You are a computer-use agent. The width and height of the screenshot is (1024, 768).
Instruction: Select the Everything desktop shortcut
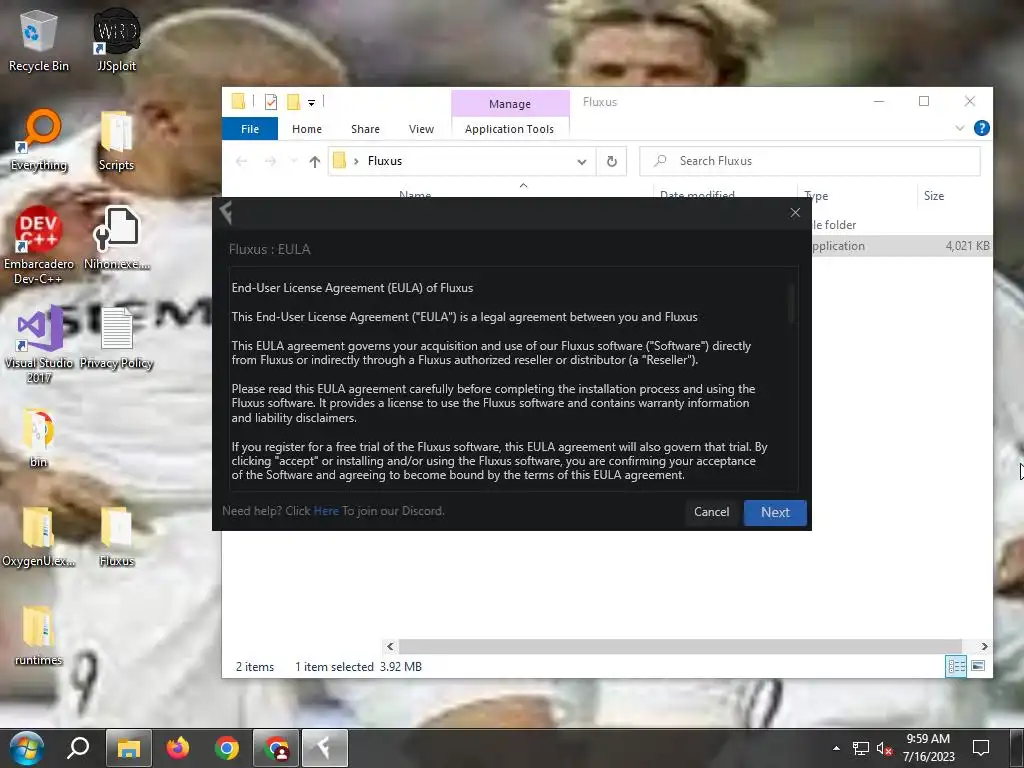click(39, 140)
